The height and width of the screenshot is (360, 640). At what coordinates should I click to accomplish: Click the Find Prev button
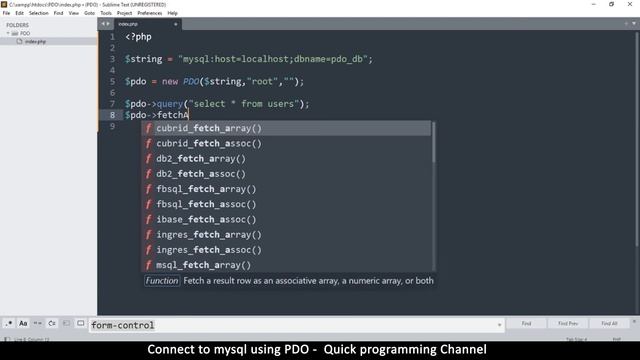point(568,324)
